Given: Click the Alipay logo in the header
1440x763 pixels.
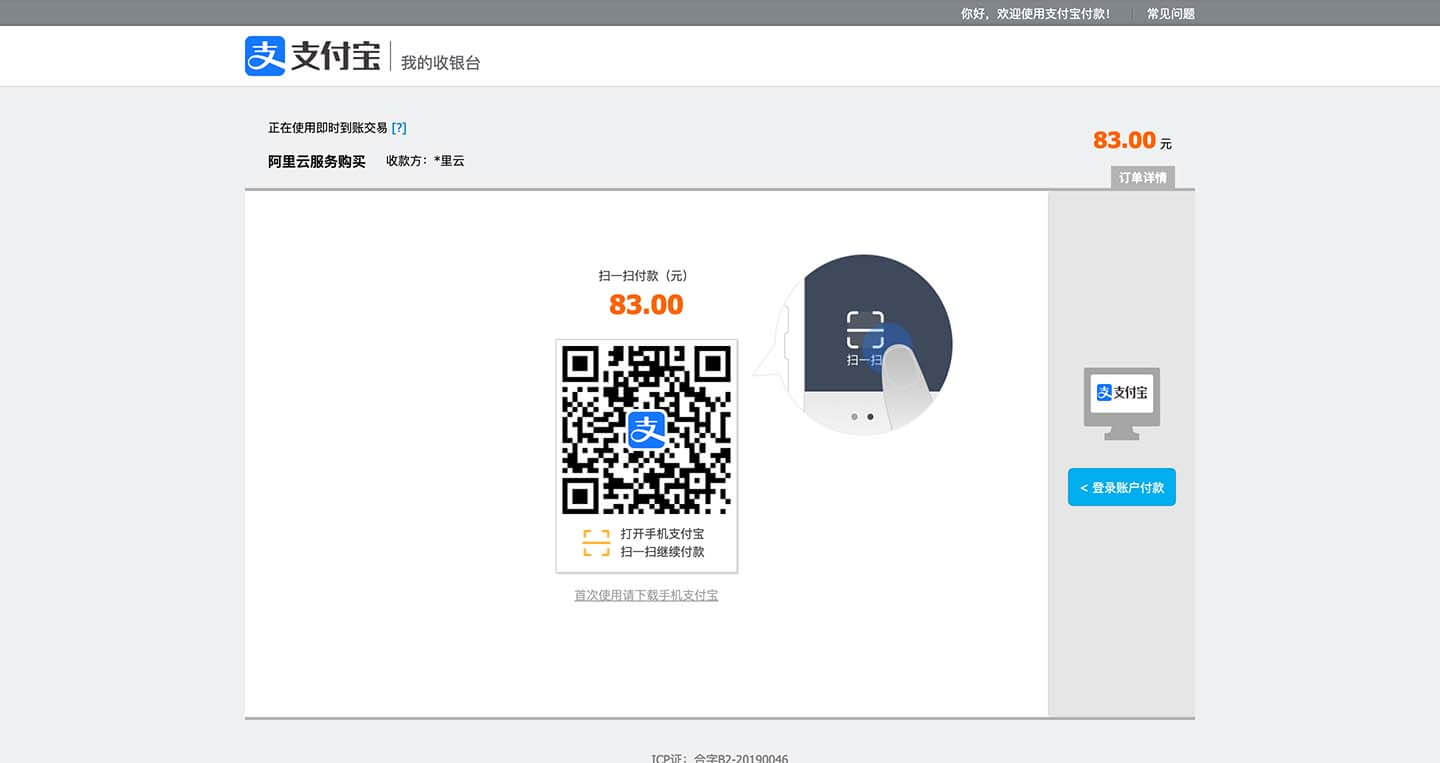Looking at the screenshot, I should (x=313, y=56).
